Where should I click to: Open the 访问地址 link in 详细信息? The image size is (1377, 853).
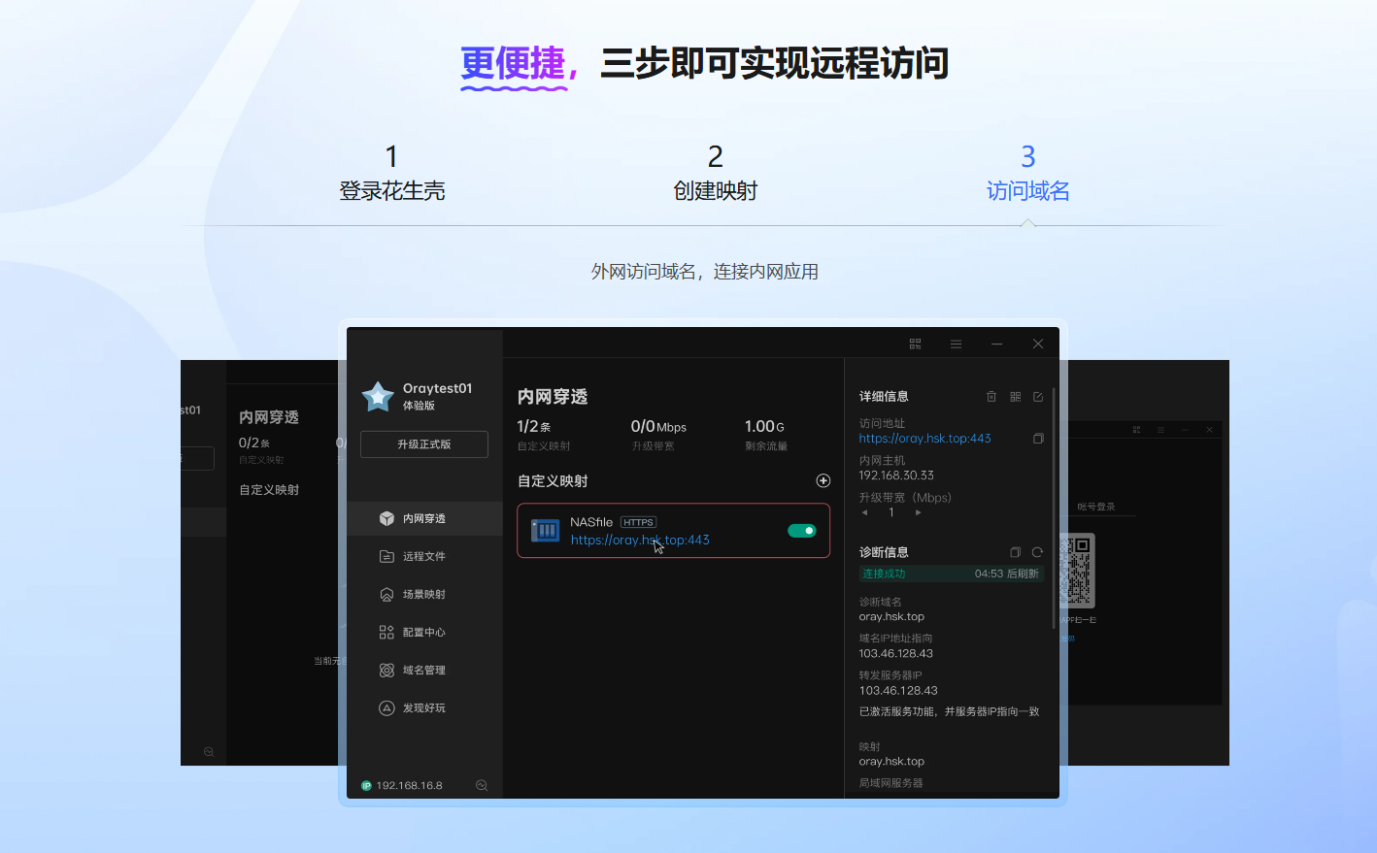(925, 438)
